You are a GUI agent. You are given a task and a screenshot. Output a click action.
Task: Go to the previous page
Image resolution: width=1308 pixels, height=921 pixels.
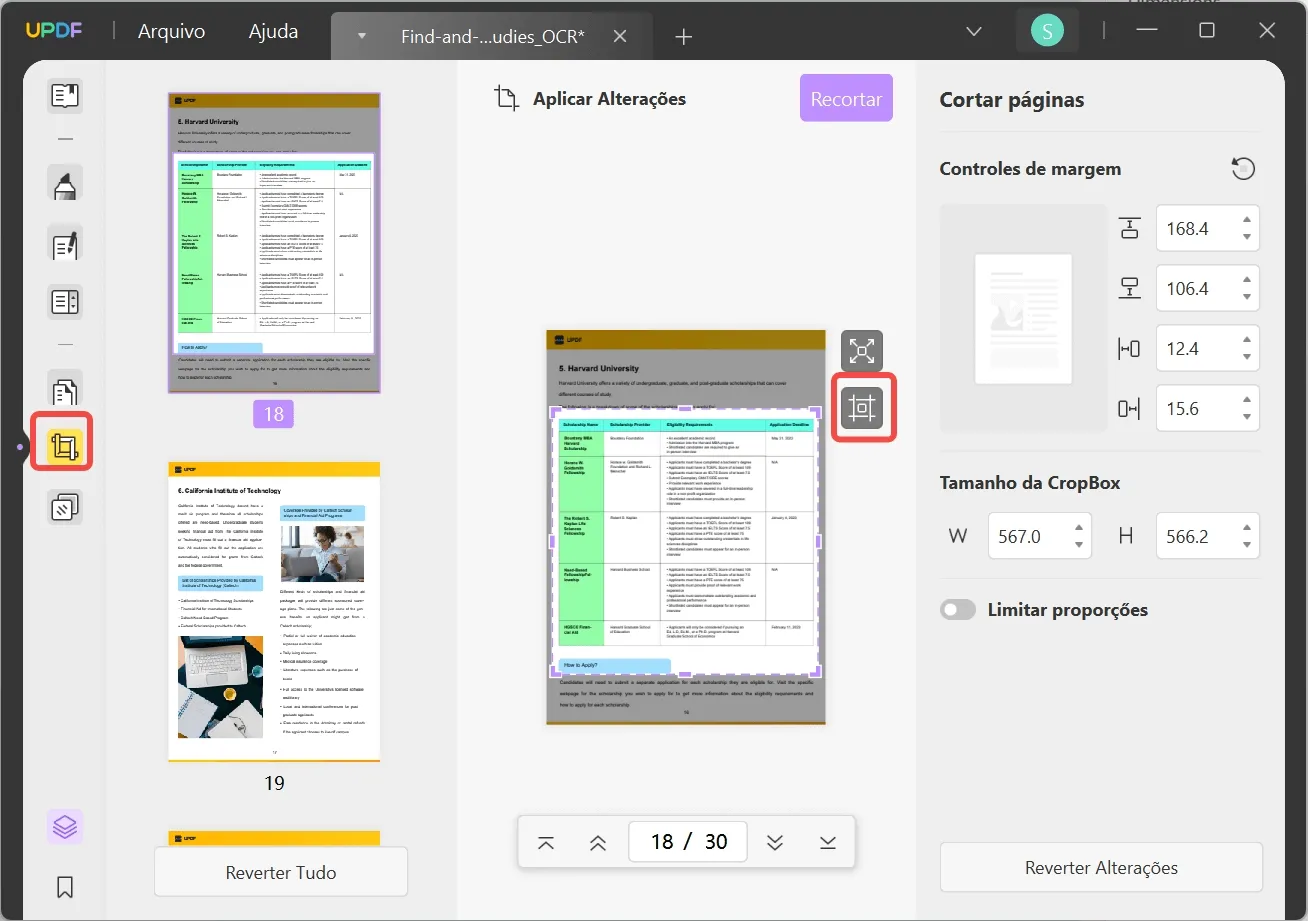click(x=598, y=842)
